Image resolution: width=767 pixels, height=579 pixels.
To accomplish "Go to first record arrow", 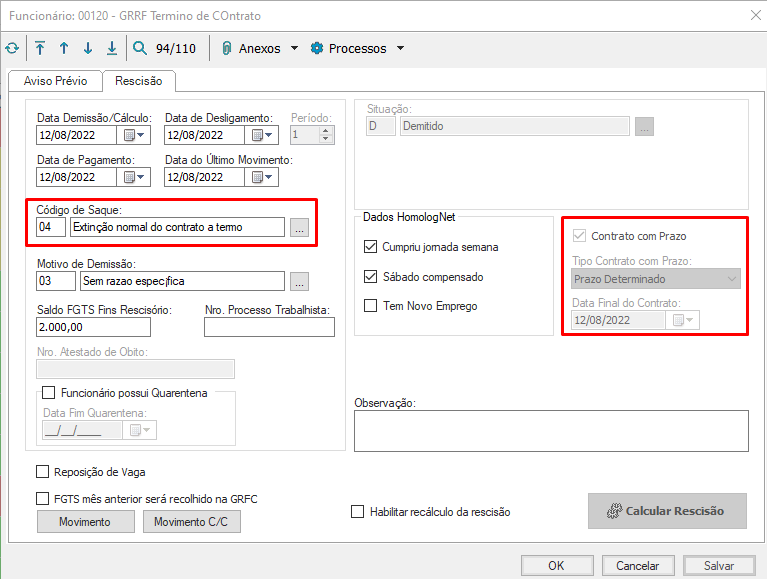I will (40, 48).
